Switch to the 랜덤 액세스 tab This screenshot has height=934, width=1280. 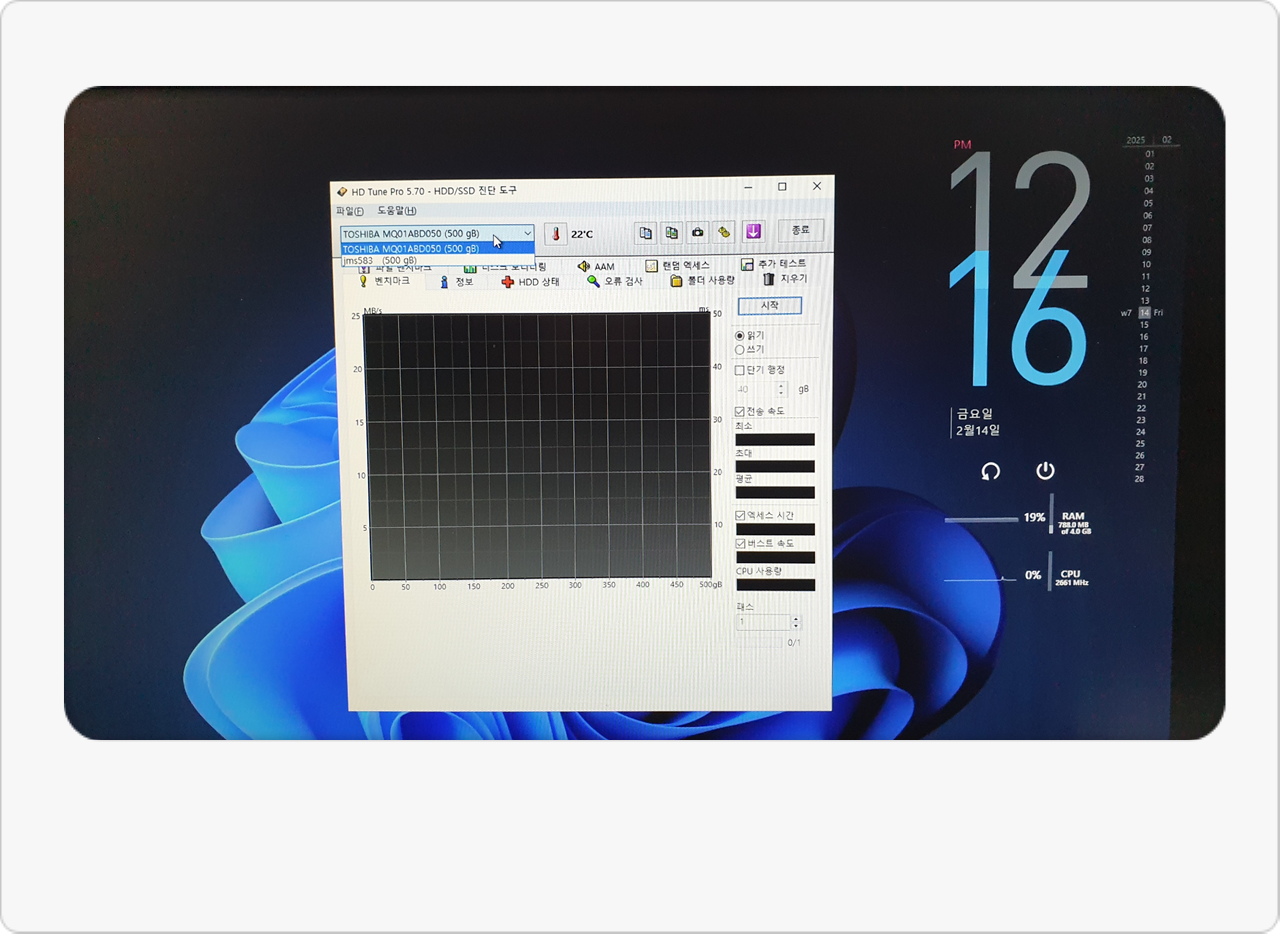678,266
